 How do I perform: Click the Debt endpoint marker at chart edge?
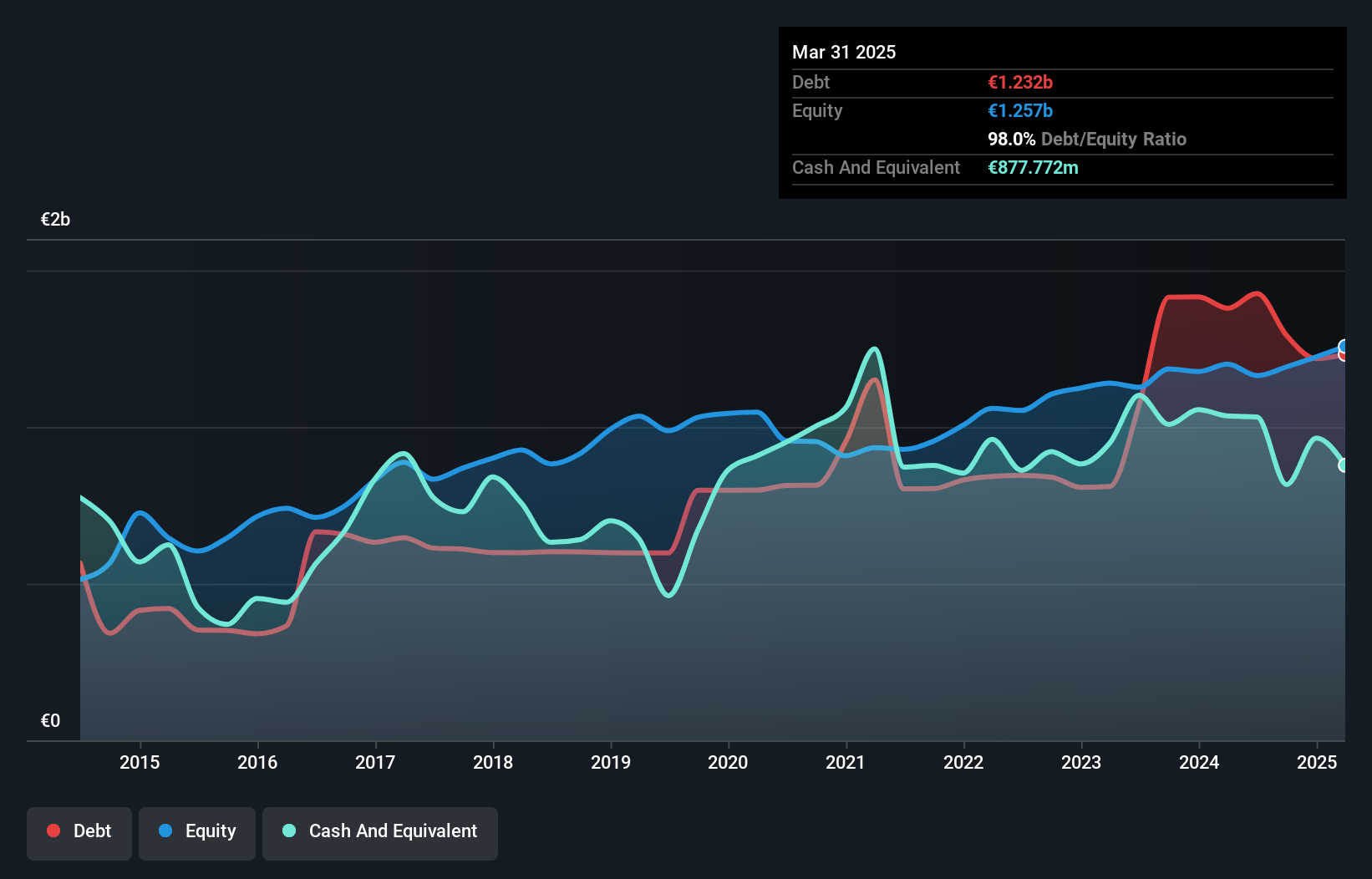(x=1343, y=356)
